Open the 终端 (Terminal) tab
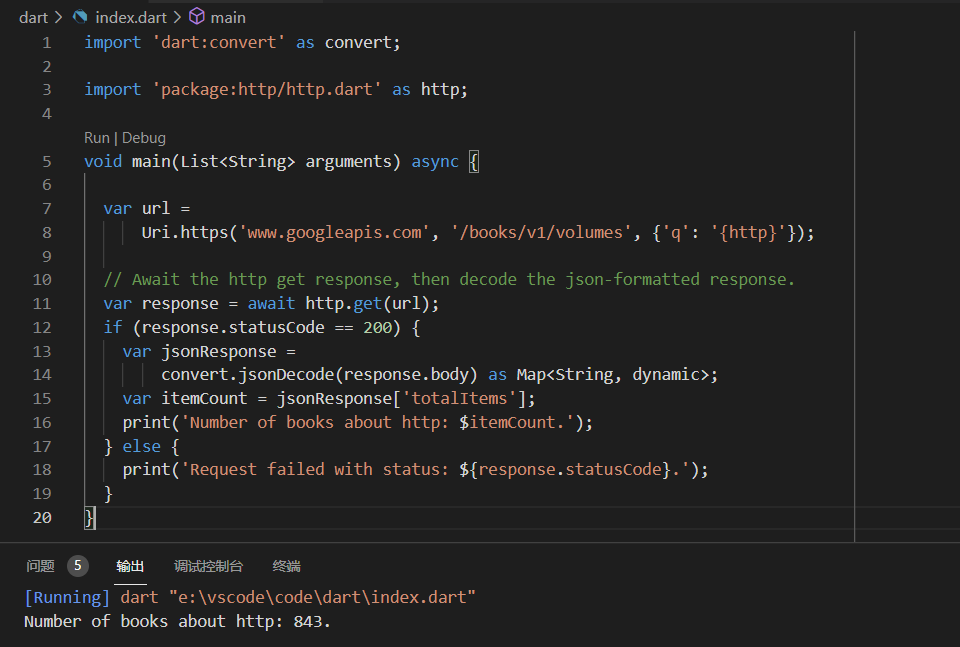This screenshot has width=960, height=647. coord(287,566)
